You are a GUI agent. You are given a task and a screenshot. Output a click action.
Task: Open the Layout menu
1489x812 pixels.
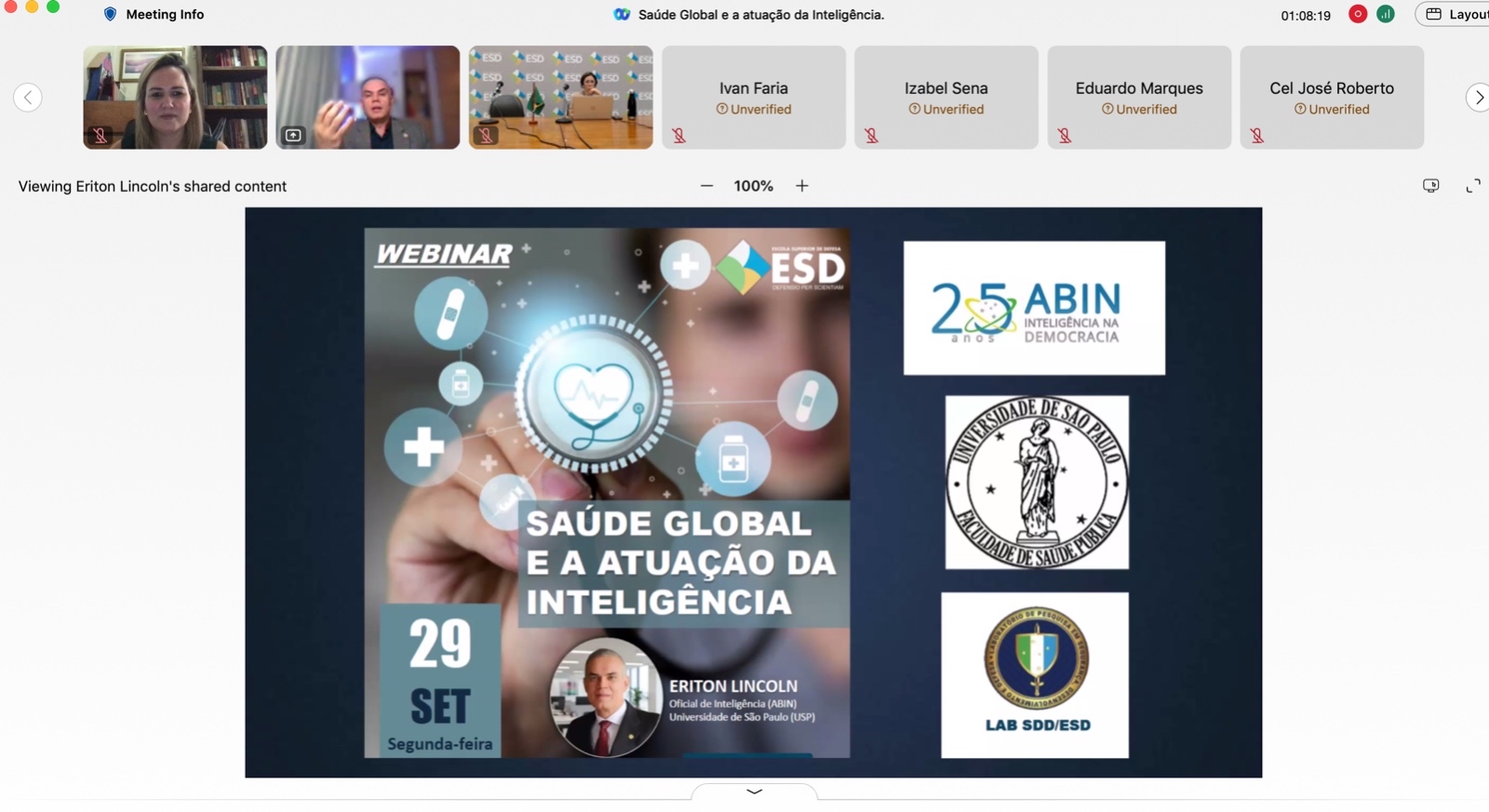point(1456,14)
